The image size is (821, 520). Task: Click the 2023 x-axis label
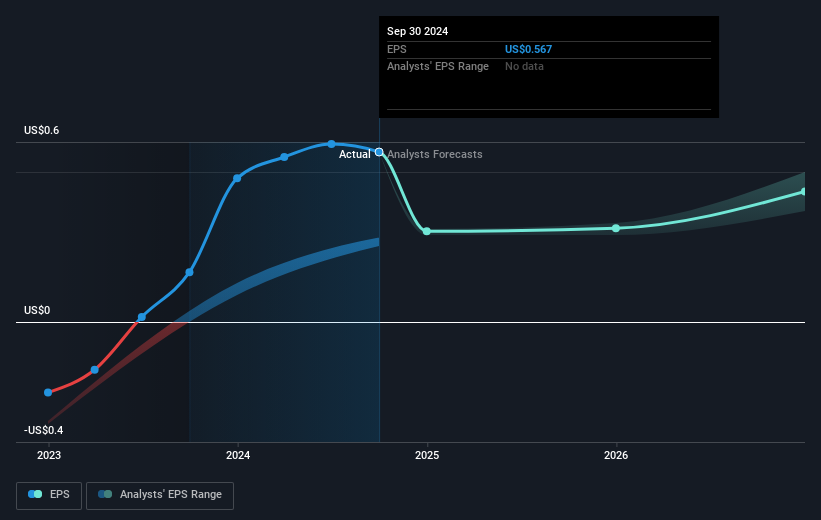coord(49,455)
